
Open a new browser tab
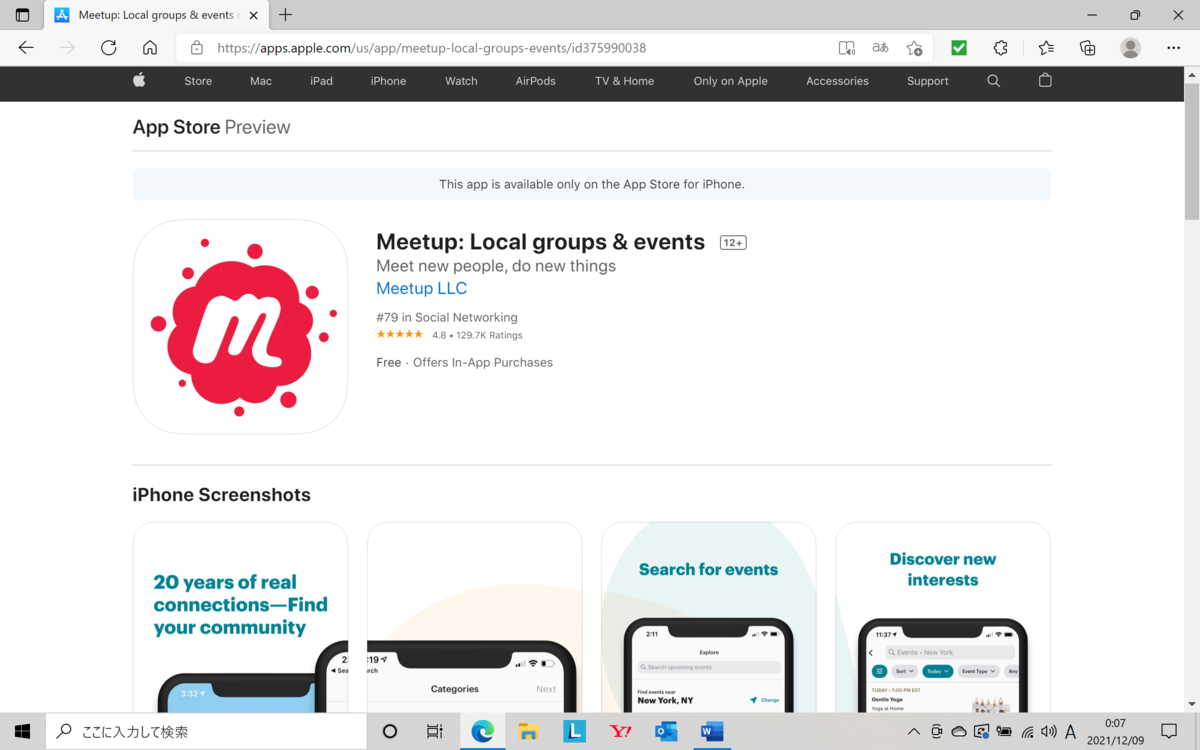click(286, 15)
